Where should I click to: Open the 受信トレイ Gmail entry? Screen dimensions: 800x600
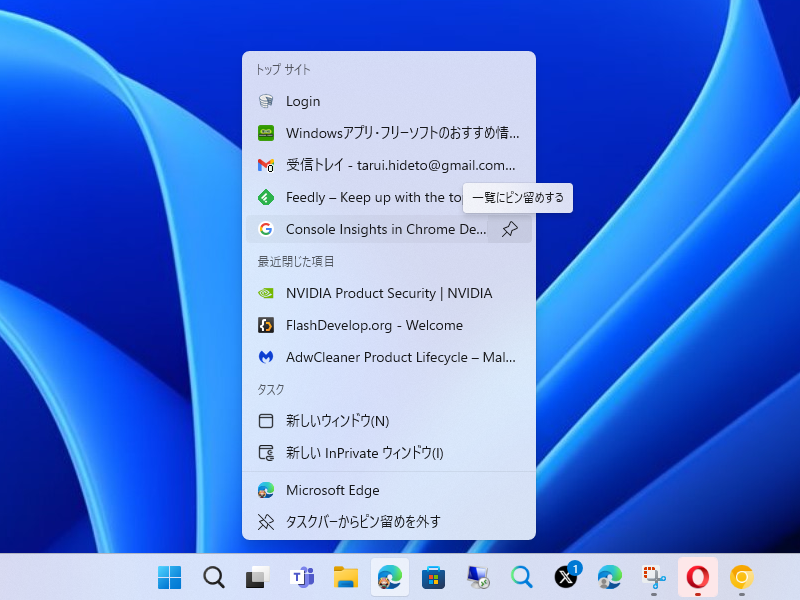[389, 165]
